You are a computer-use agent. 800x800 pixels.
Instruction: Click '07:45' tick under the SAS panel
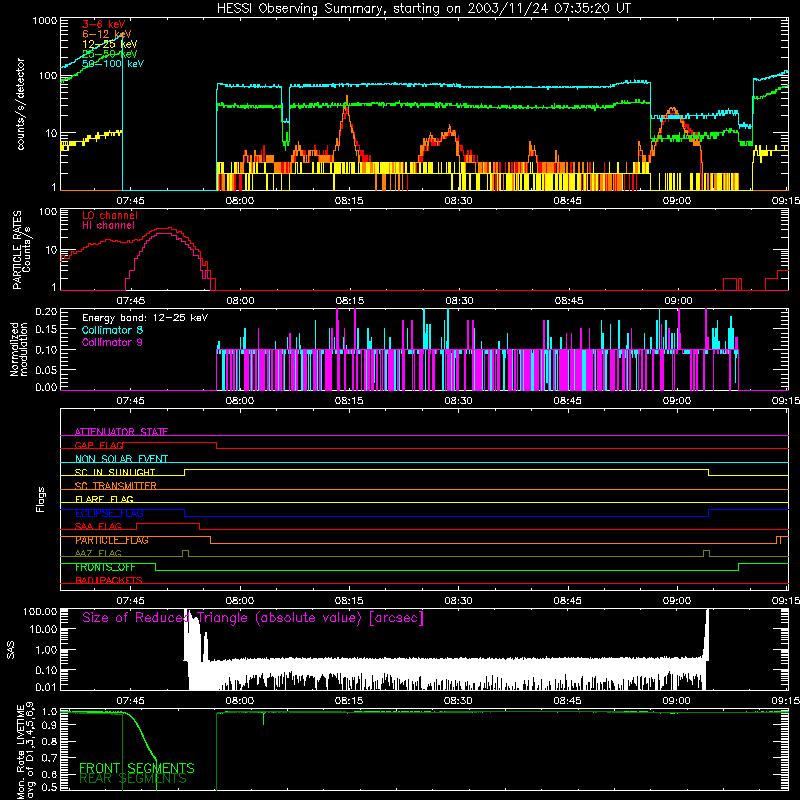coord(130,701)
